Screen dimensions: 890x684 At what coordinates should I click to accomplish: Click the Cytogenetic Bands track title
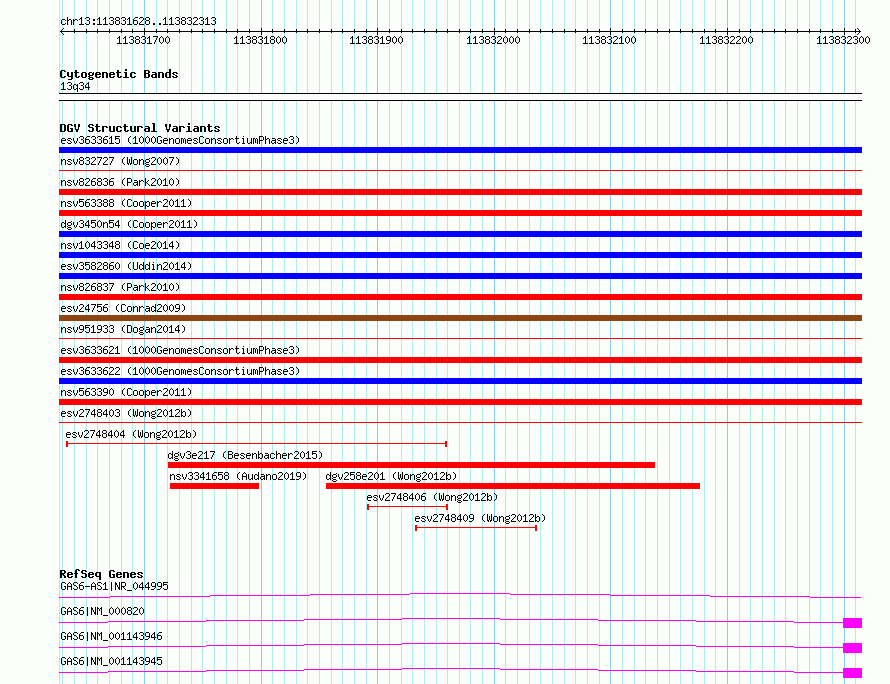[119, 74]
